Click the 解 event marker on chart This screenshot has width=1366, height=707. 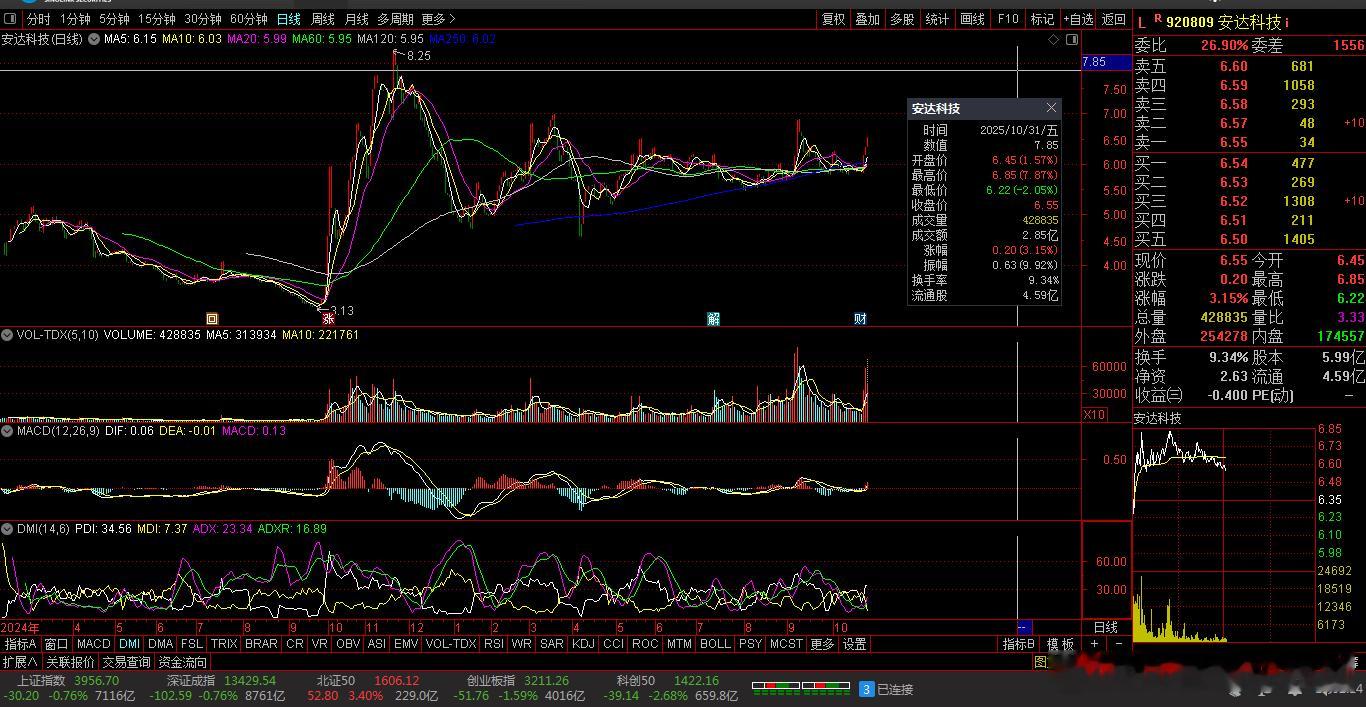pyautogui.click(x=713, y=318)
